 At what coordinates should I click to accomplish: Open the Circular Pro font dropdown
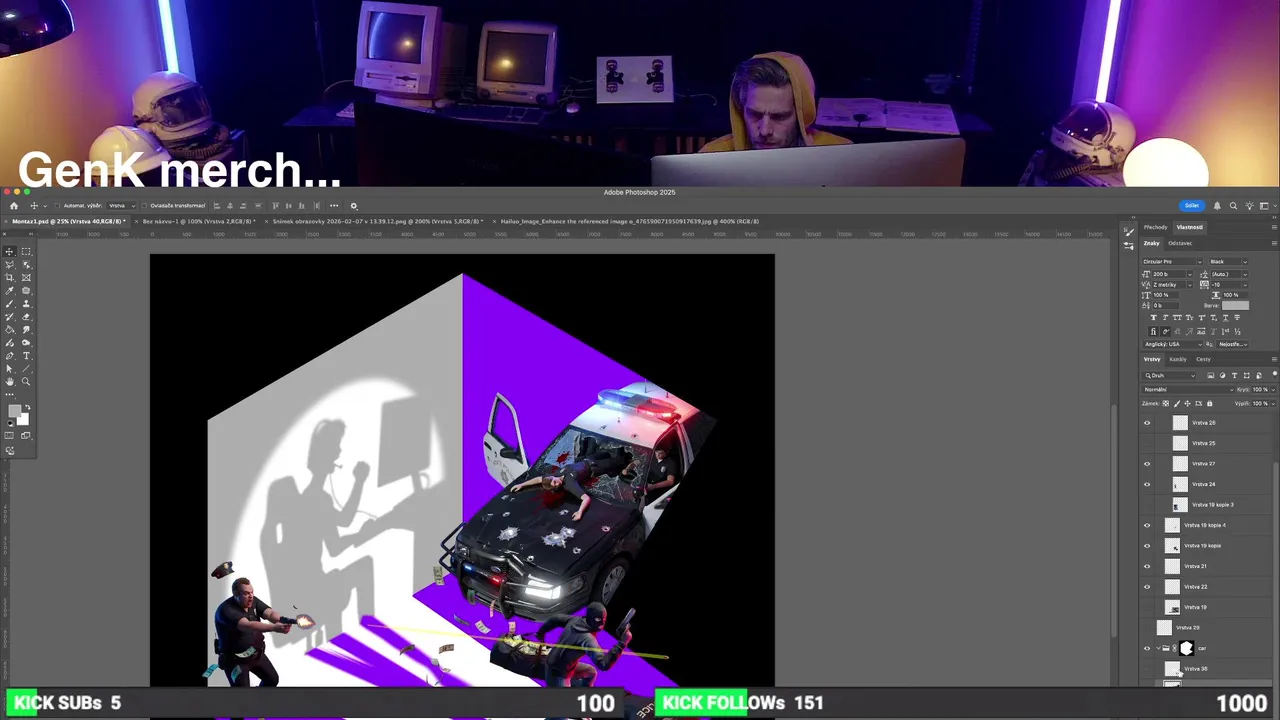[x=1172, y=262]
